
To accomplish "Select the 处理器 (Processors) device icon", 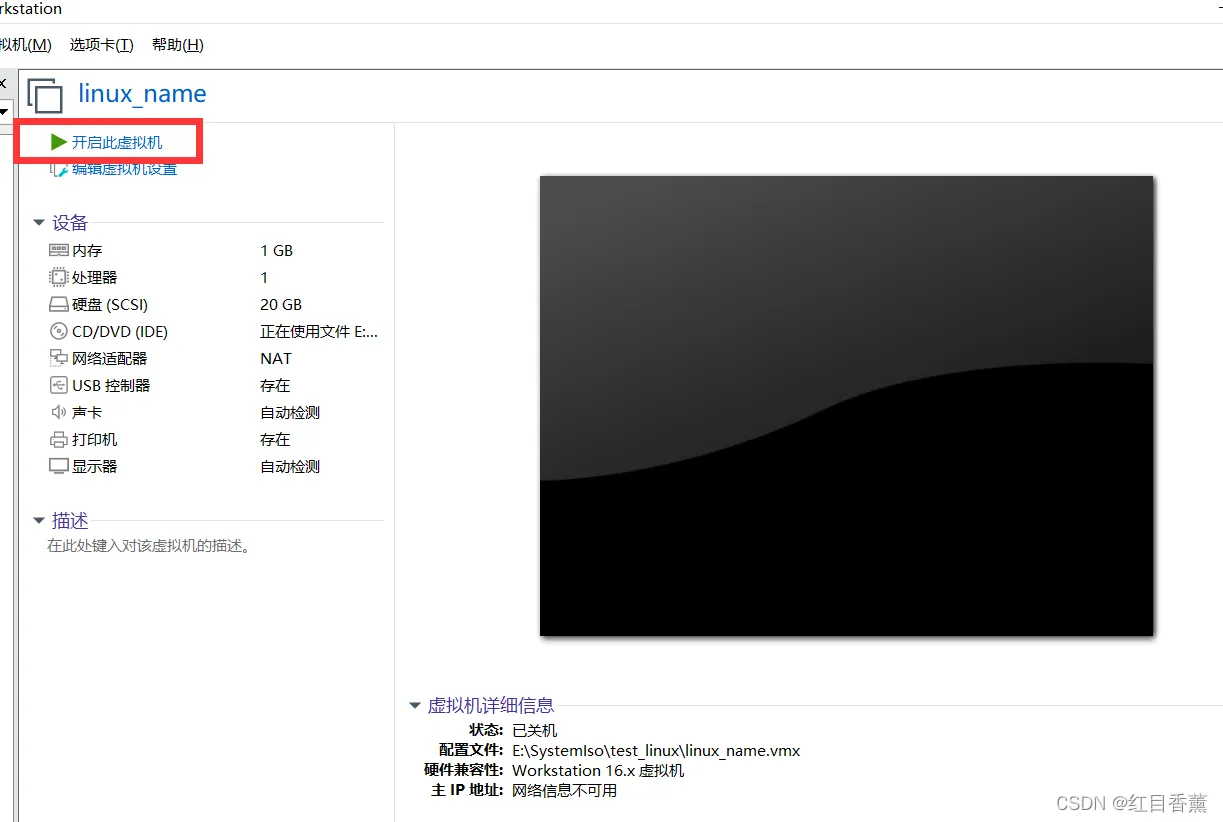I will 58,277.
